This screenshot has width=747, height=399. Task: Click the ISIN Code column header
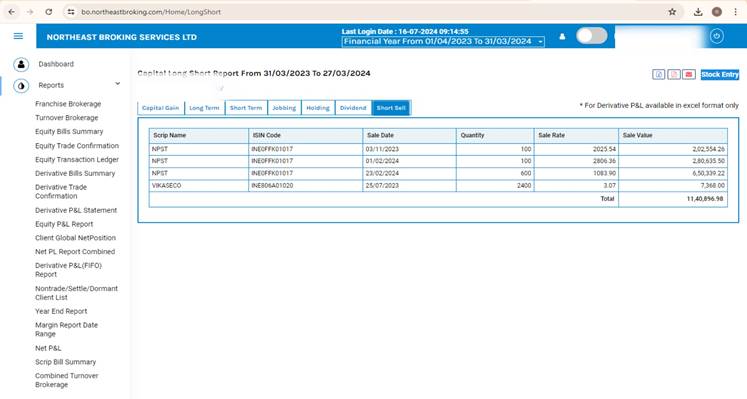tap(305, 135)
